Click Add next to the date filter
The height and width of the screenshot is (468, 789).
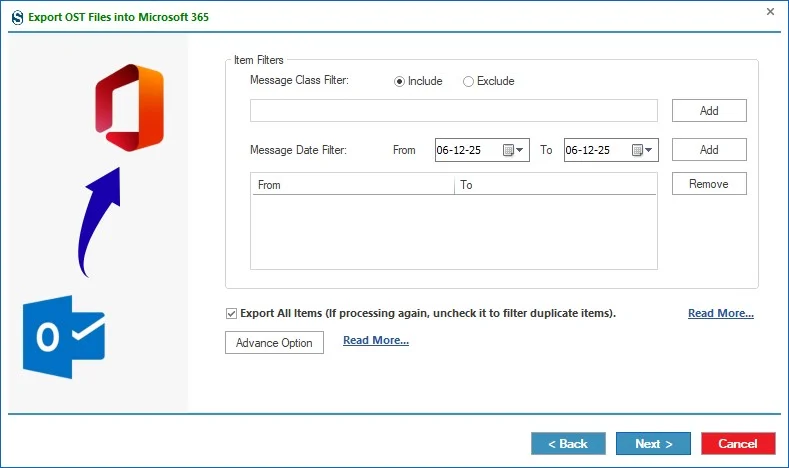[x=709, y=149]
